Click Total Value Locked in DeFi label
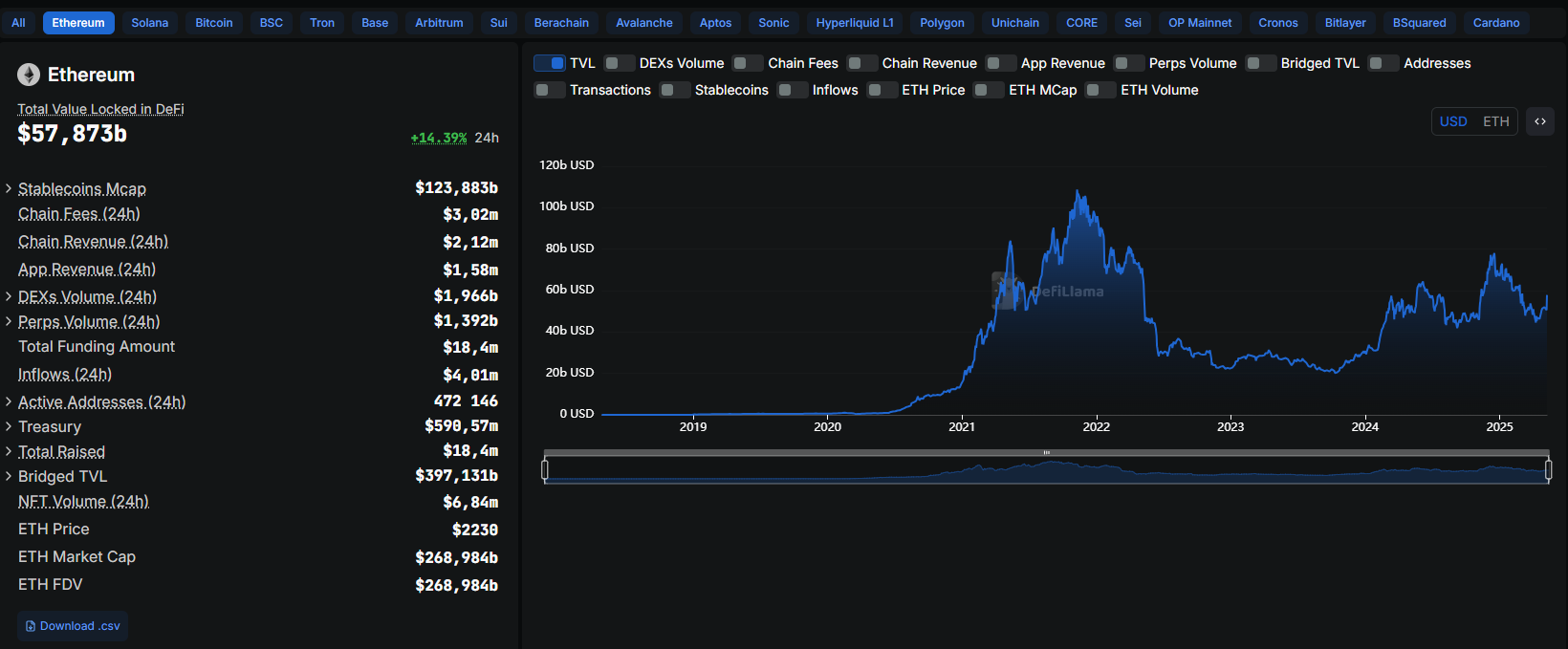This screenshot has width=1568, height=649. [x=100, y=109]
